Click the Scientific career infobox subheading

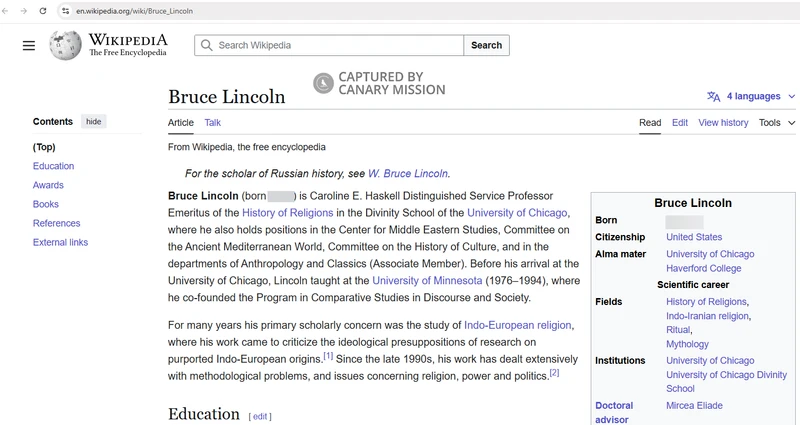coord(693,285)
